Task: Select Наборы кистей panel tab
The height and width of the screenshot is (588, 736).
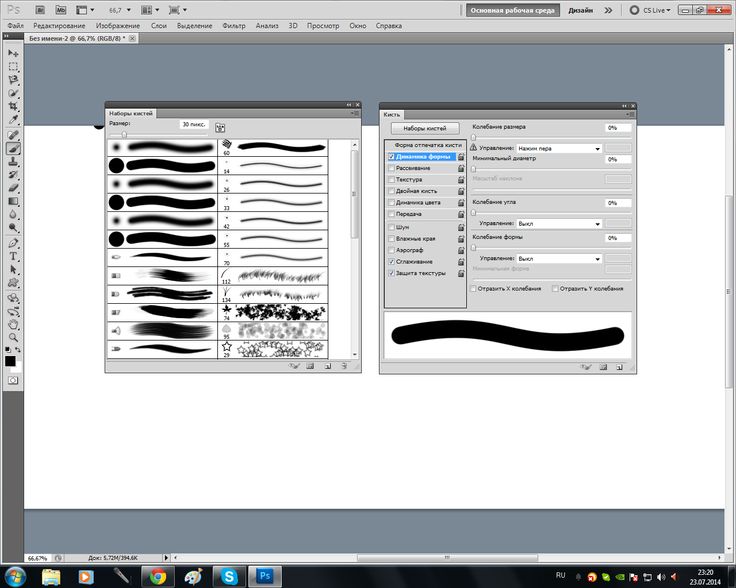Action: [x=131, y=114]
